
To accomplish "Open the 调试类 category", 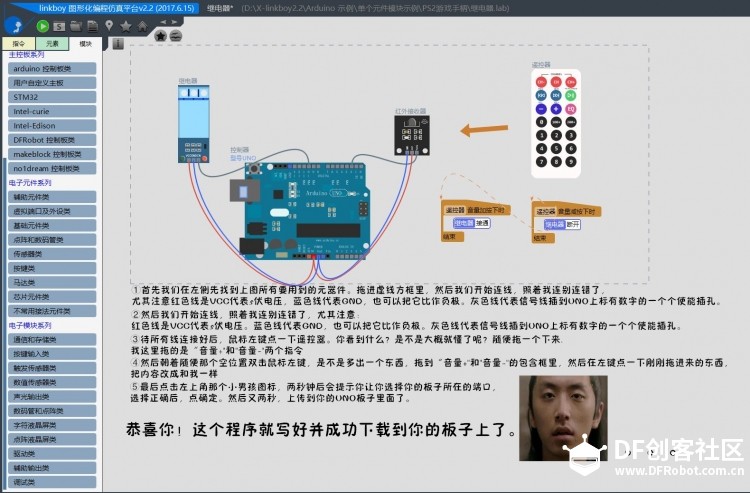I will click(x=52, y=482).
